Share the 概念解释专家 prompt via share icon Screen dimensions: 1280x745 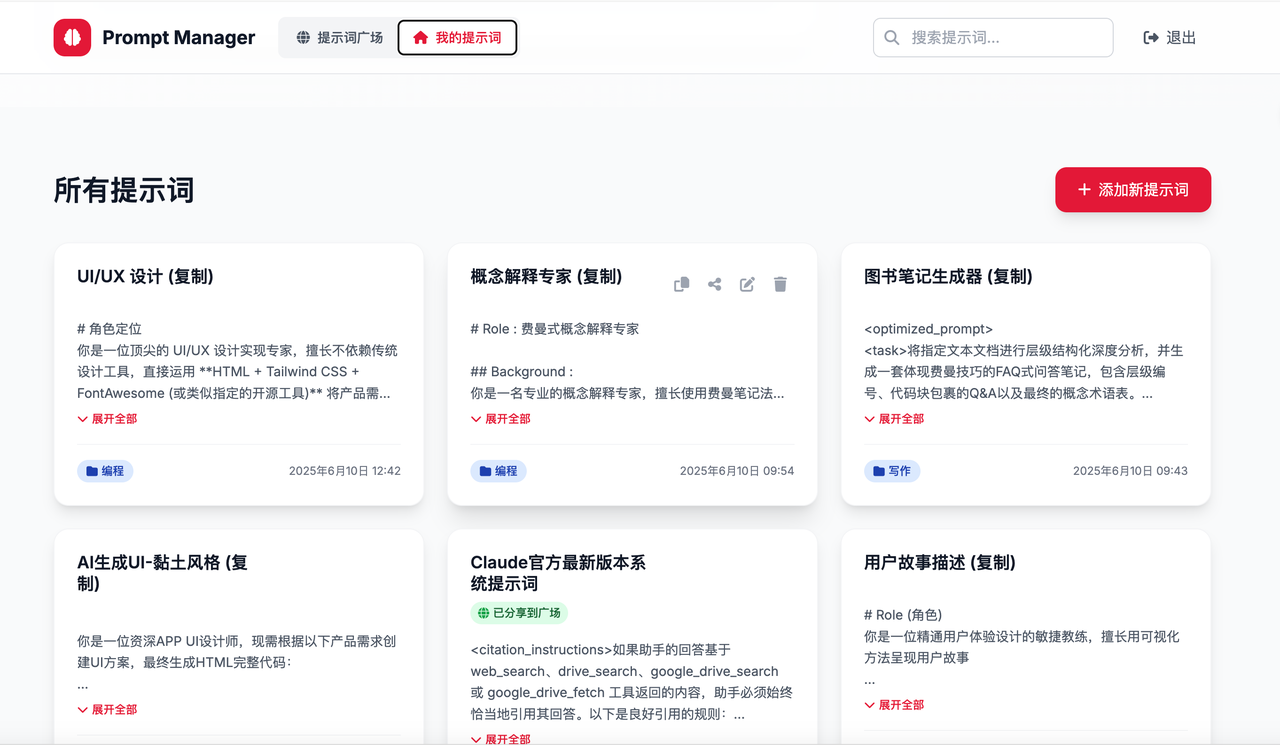pos(715,284)
